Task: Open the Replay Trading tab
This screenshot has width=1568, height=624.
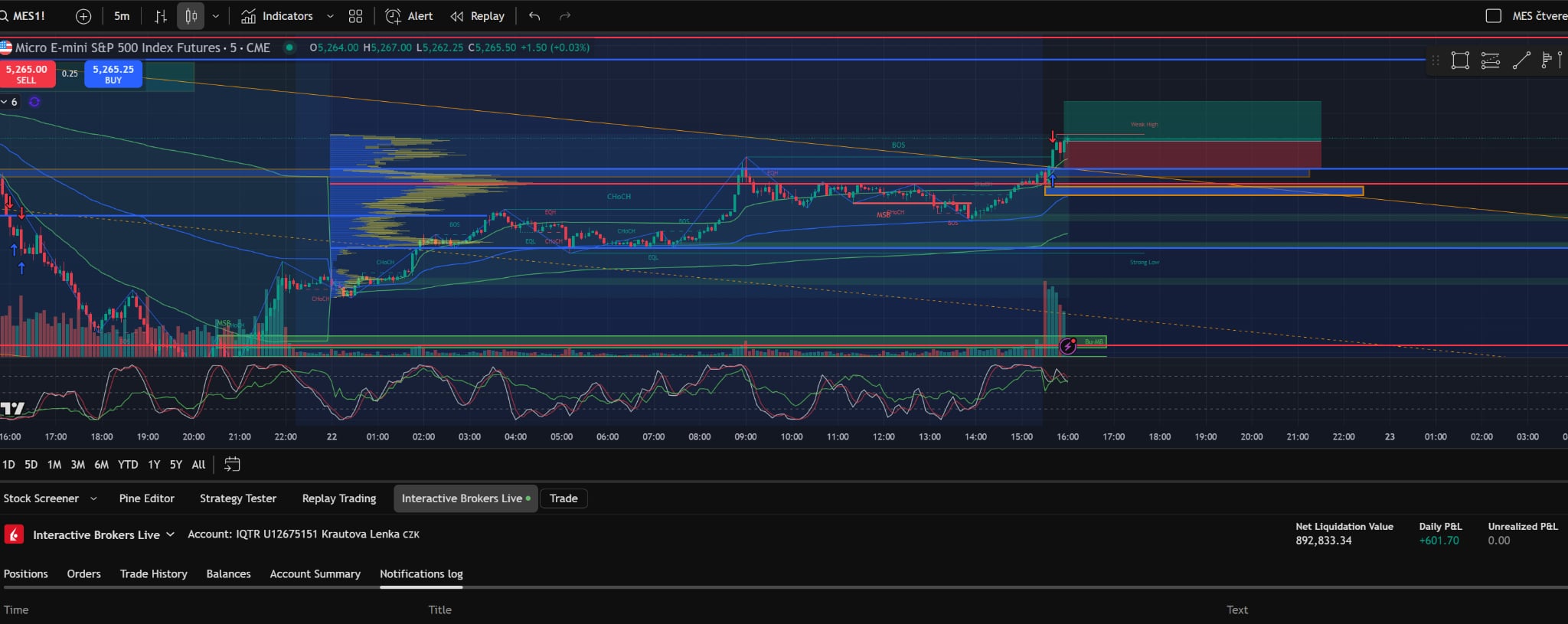Action: click(339, 498)
